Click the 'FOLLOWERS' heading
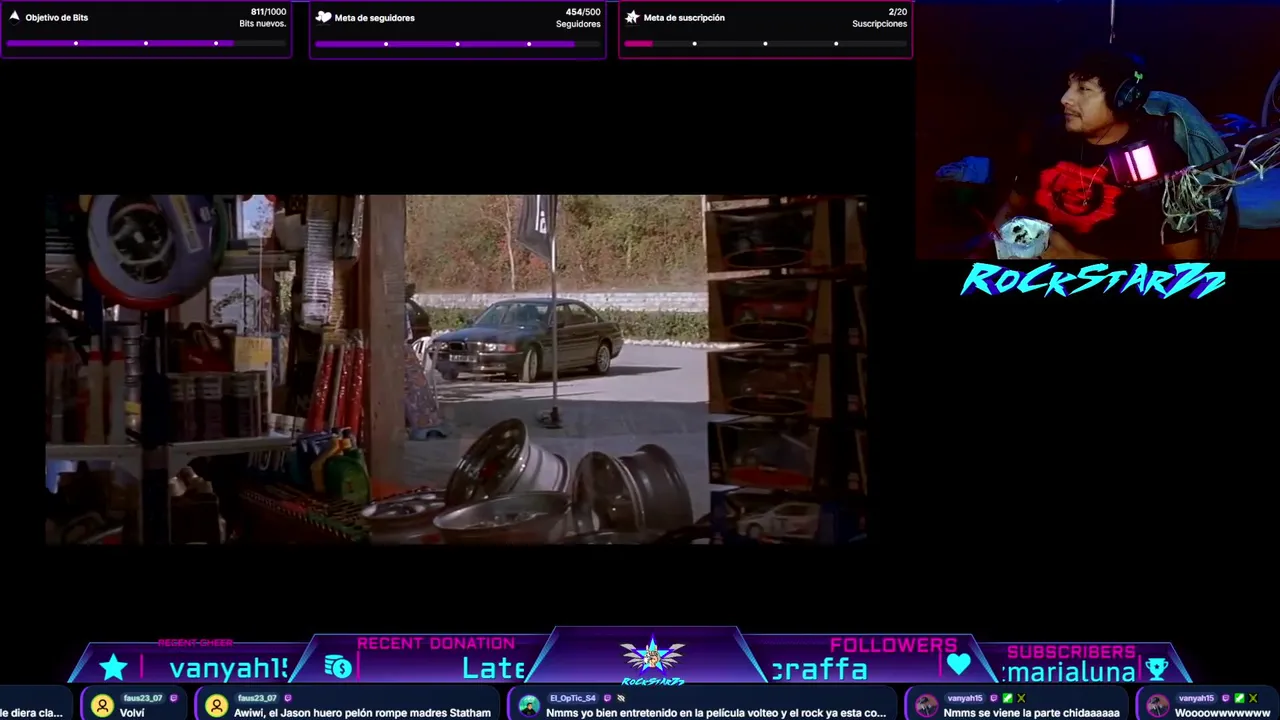This screenshot has height=720, width=1280. (x=893, y=645)
